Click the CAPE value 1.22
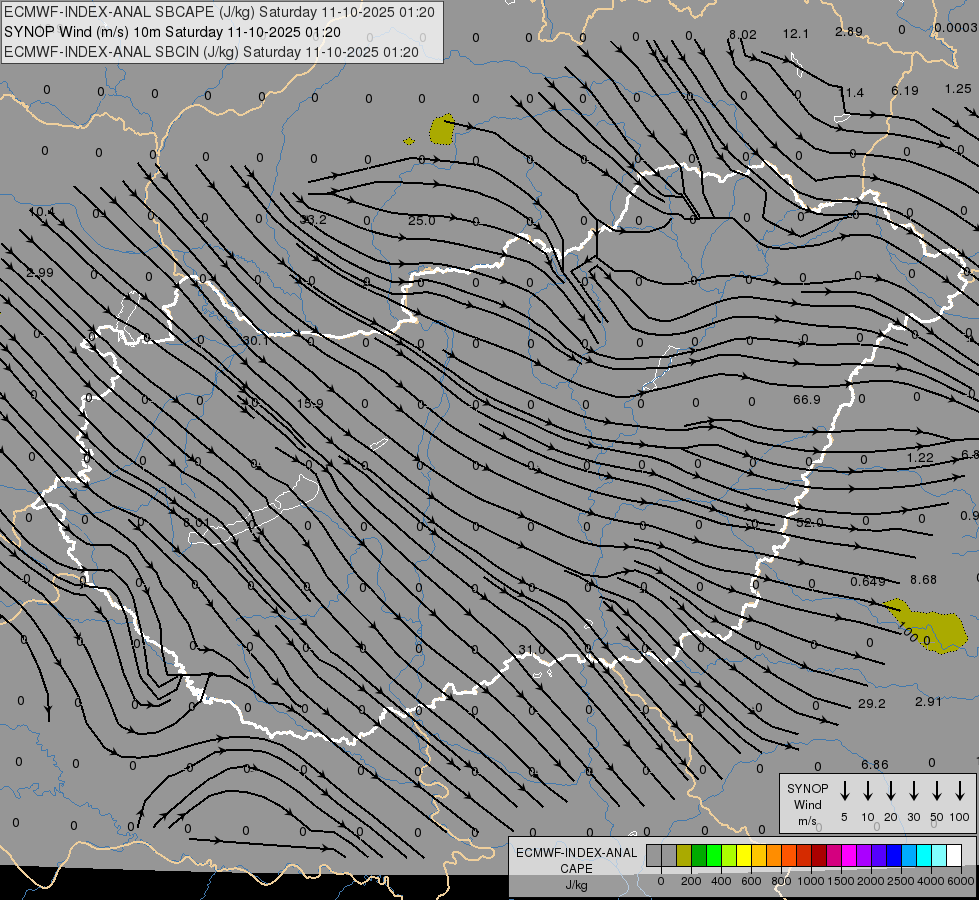Screen dimensions: 979x900 920,458
